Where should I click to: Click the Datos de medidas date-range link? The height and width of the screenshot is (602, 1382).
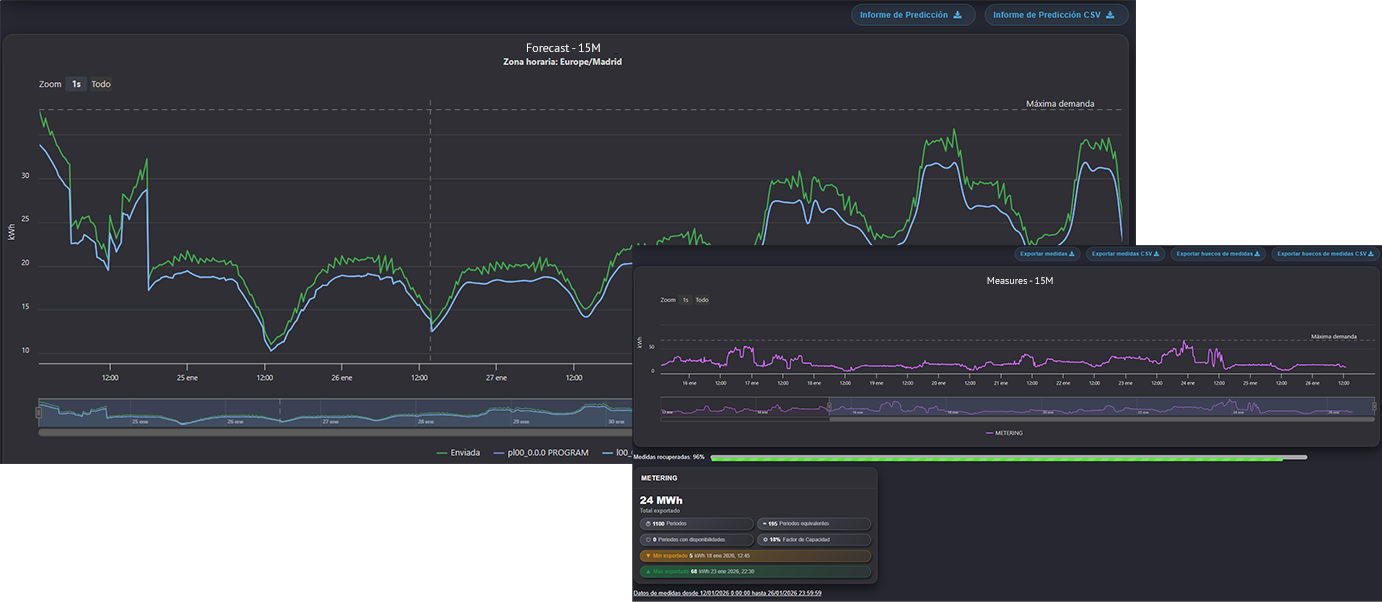[x=727, y=593]
